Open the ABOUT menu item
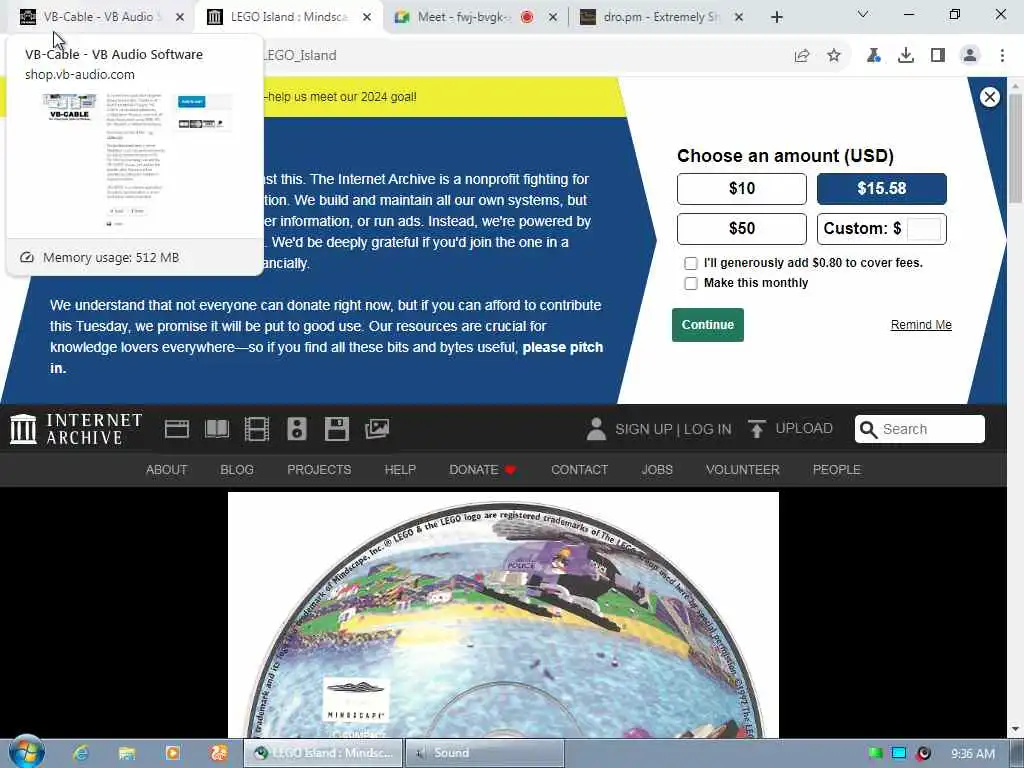This screenshot has height=768, width=1024. click(167, 470)
